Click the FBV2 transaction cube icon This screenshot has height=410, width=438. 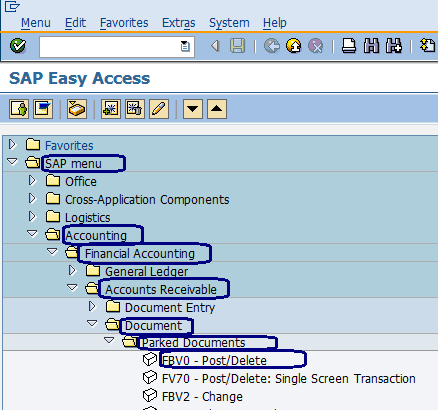[x=150, y=395]
